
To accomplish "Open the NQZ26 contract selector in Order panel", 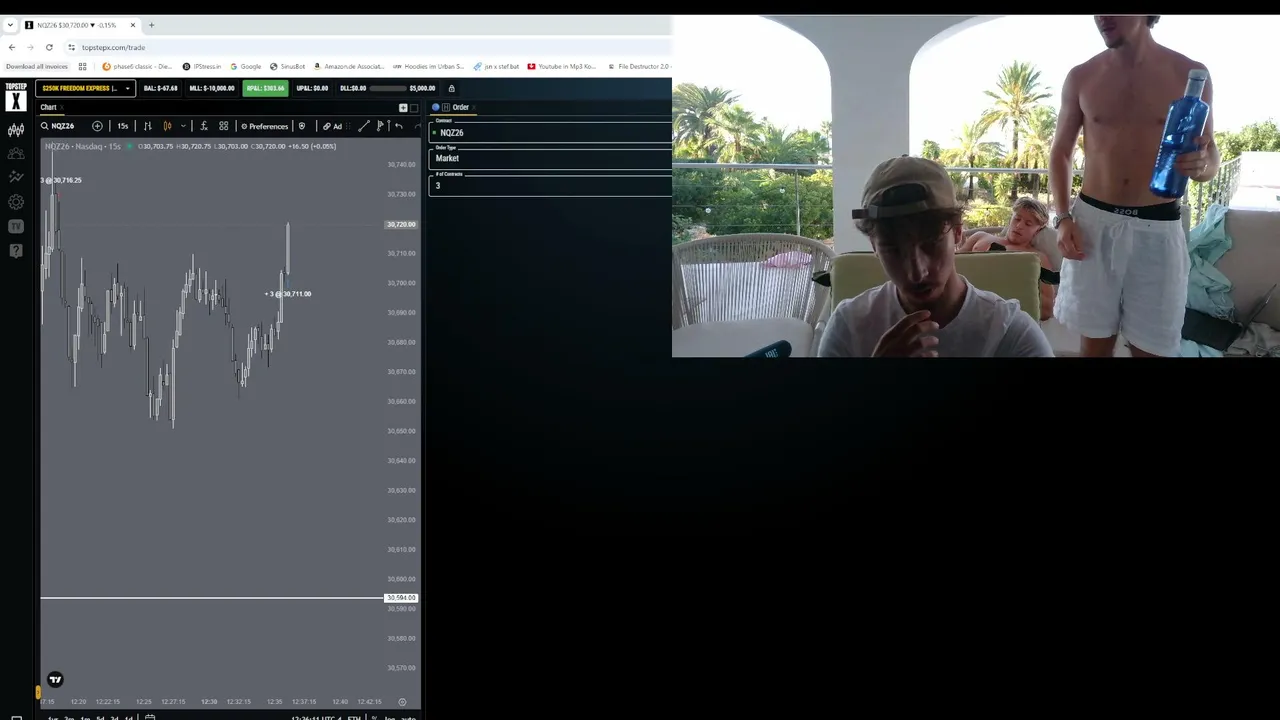I will coord(551,132).
